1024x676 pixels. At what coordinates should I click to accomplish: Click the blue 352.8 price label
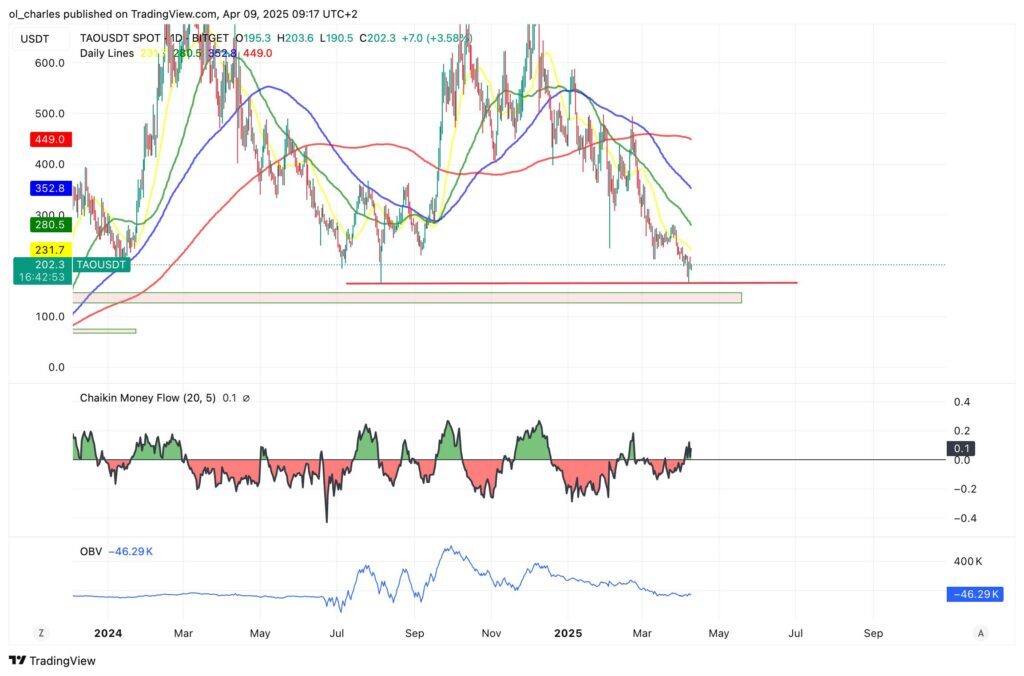[x=47, y=188]
